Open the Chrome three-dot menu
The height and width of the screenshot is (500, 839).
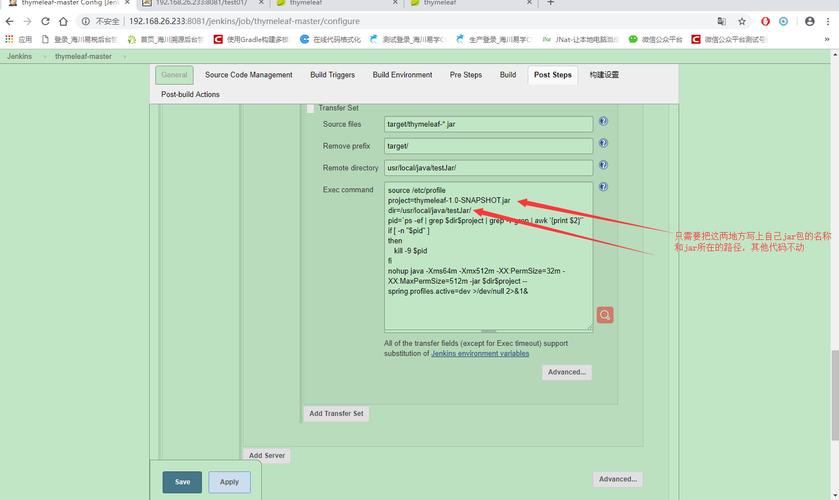click(828, 21)
